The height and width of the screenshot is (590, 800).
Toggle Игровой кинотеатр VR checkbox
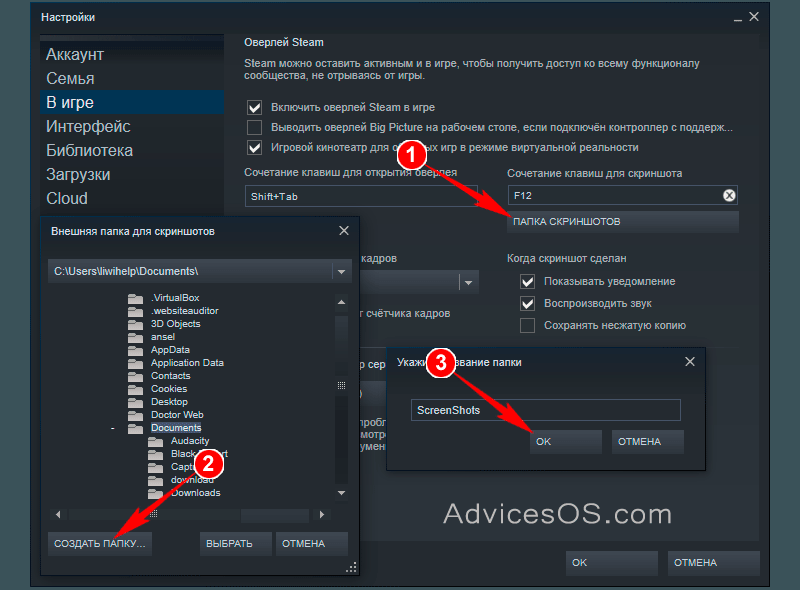point(255,148)
